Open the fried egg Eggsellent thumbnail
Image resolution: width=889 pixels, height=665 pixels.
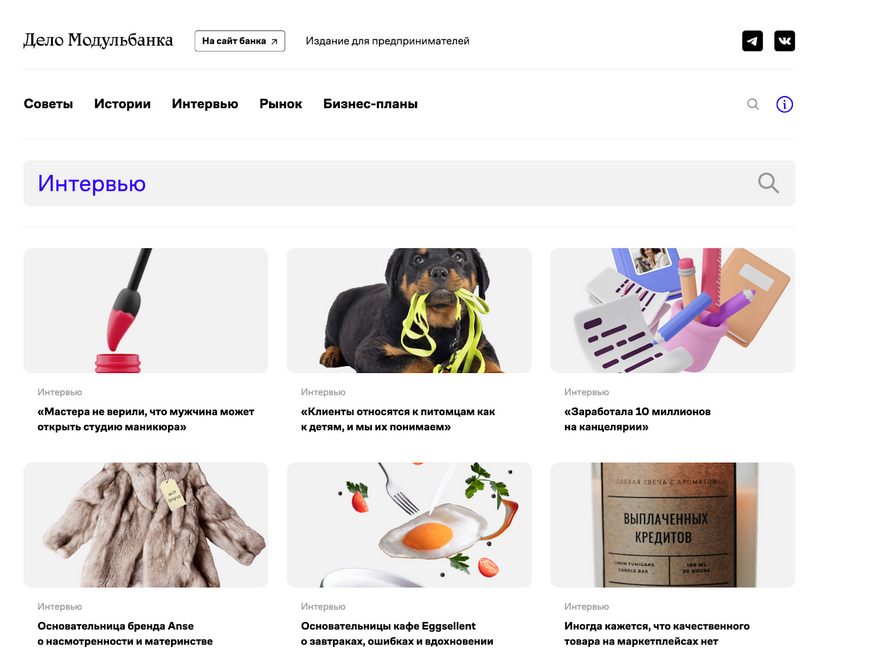pyautogui.click(x=409, y=525)
